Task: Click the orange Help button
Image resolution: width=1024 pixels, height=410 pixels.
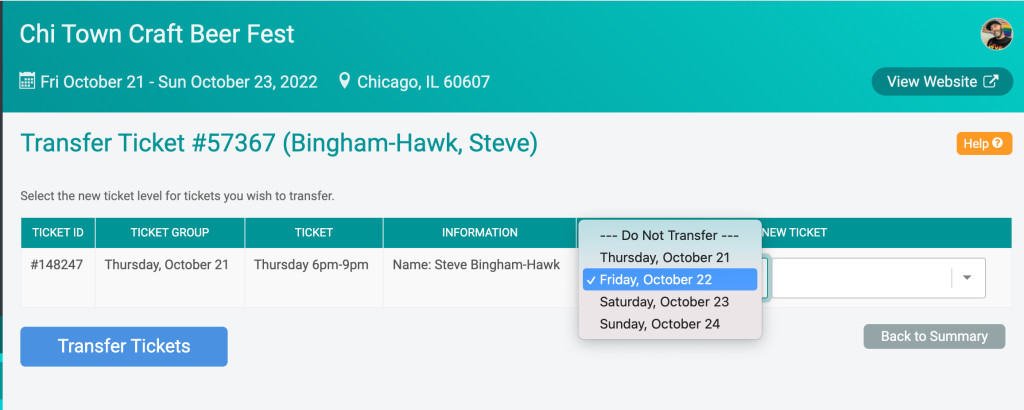Action: [984, 143]
